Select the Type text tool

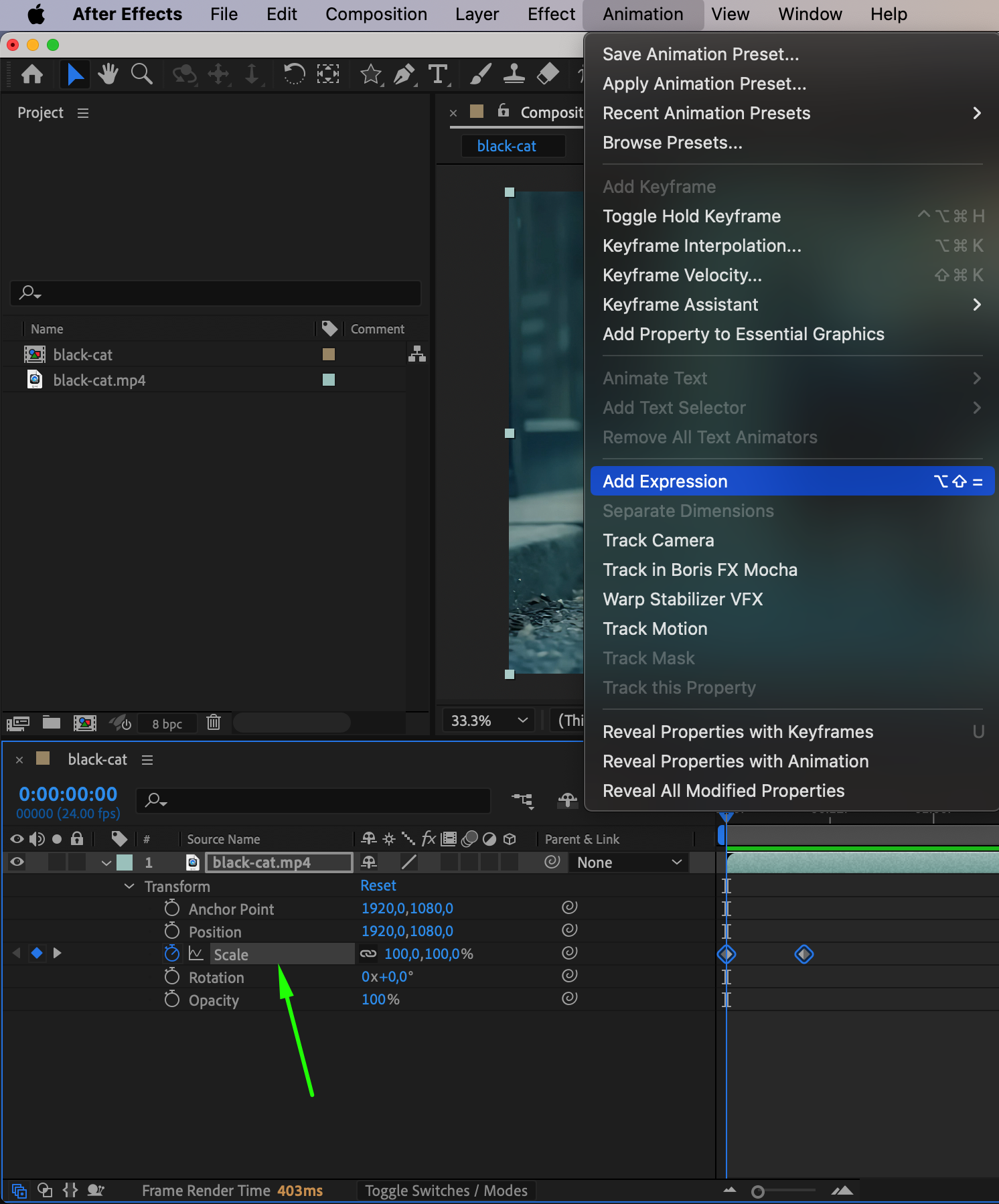[438, 74]
